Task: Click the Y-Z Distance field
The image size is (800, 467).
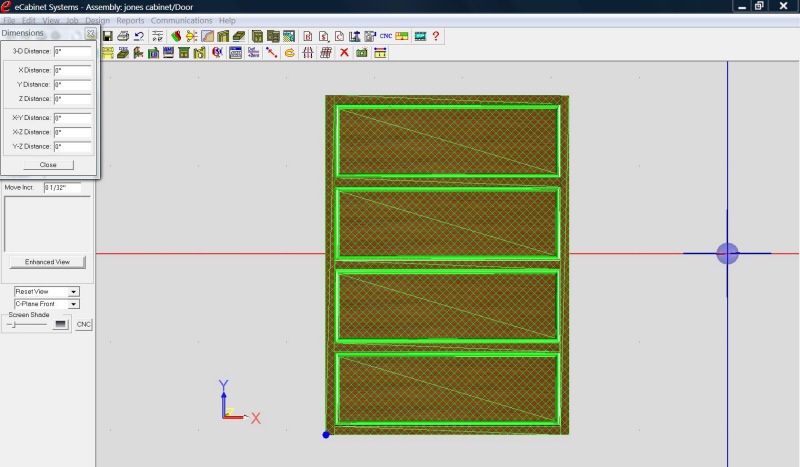Action: 72,146
